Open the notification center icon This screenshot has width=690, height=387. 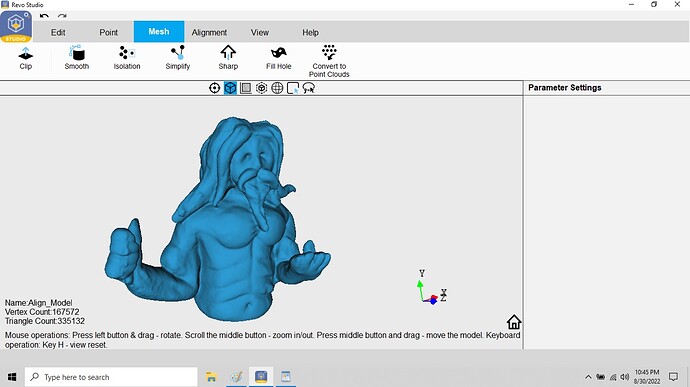point(673,377)
